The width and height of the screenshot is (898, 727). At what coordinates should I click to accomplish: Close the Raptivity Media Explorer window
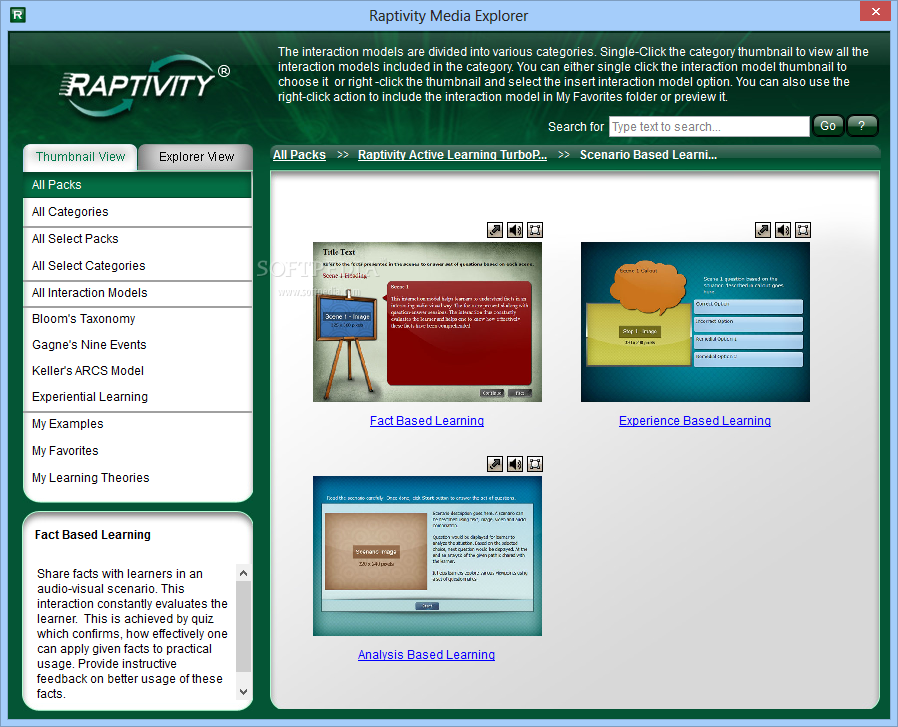[876, 11]
